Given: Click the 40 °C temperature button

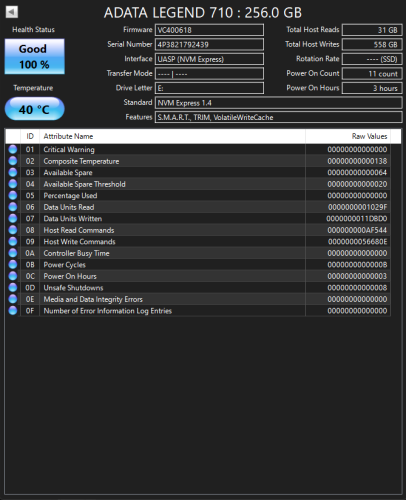Looking at the screenshot, I should (x=35, y=109).
